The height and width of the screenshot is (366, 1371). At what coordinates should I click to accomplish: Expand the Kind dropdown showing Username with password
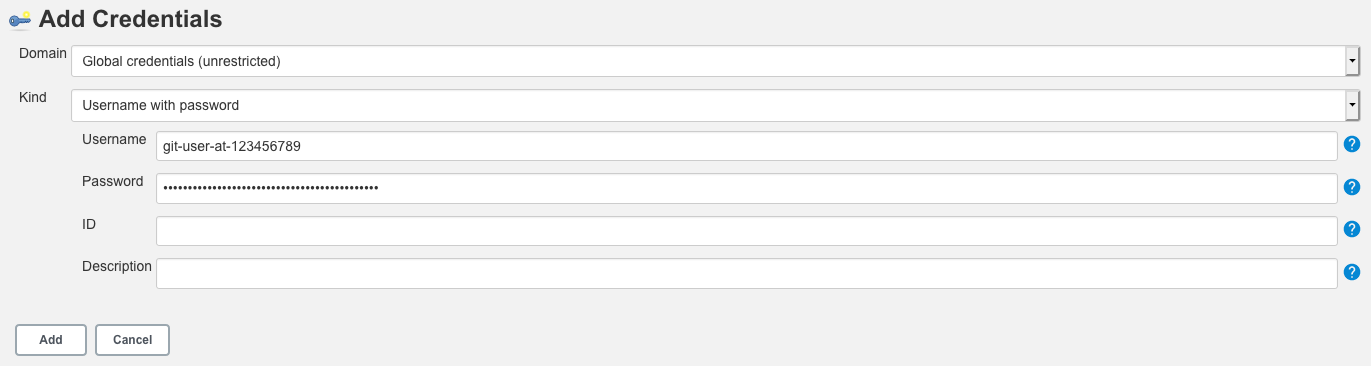[715, 105]
